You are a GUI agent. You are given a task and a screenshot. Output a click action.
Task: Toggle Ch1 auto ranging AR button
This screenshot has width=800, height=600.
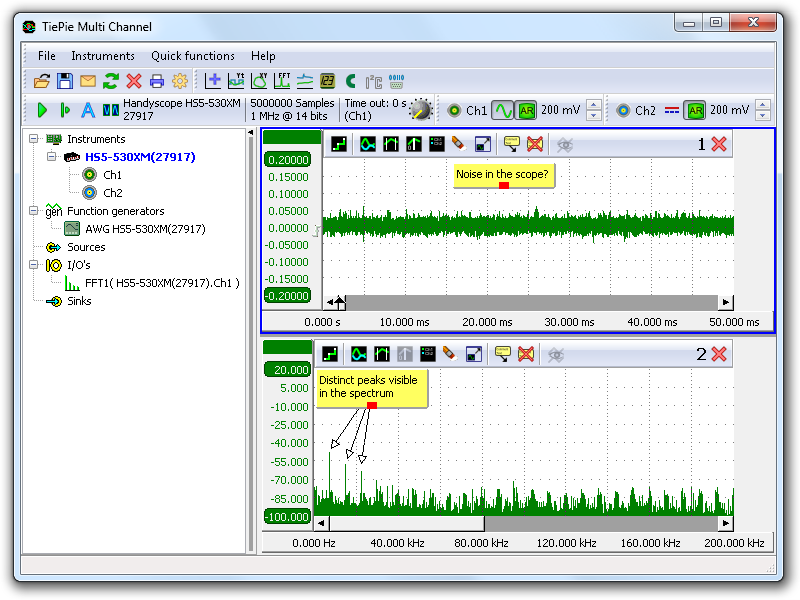[527, 110]
